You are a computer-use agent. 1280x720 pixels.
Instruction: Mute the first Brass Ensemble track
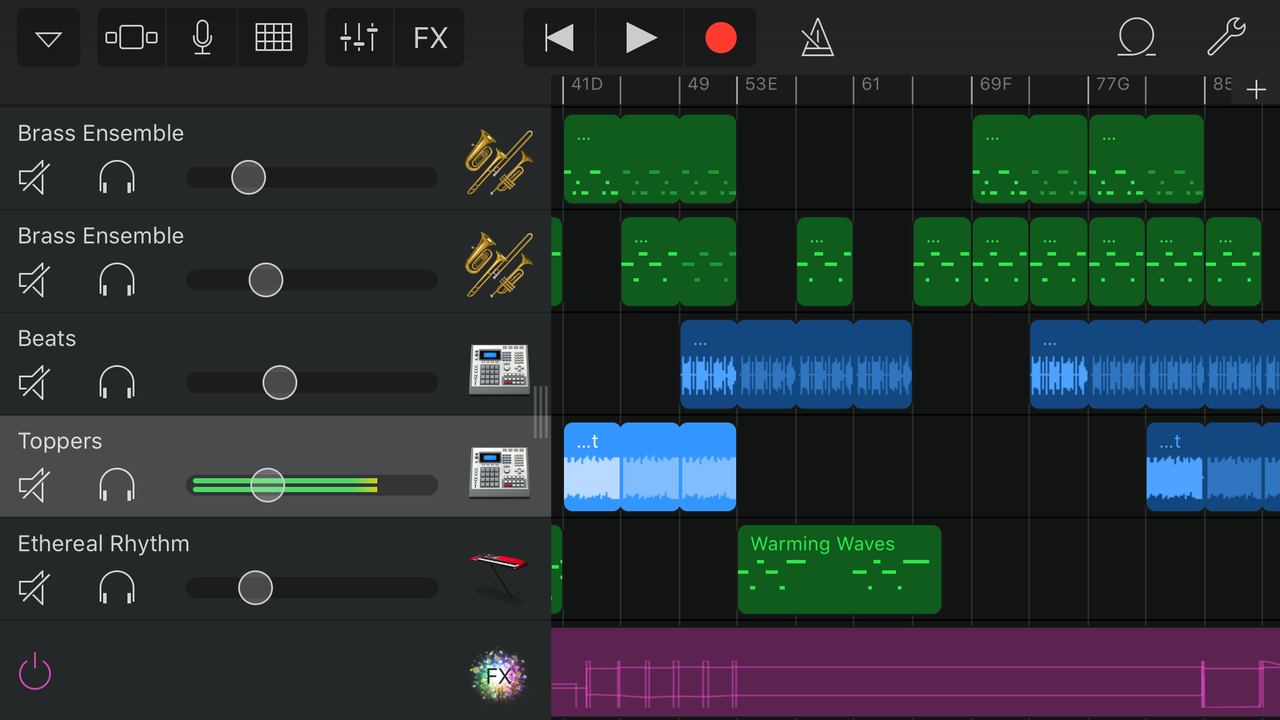[x=33, y=179]
